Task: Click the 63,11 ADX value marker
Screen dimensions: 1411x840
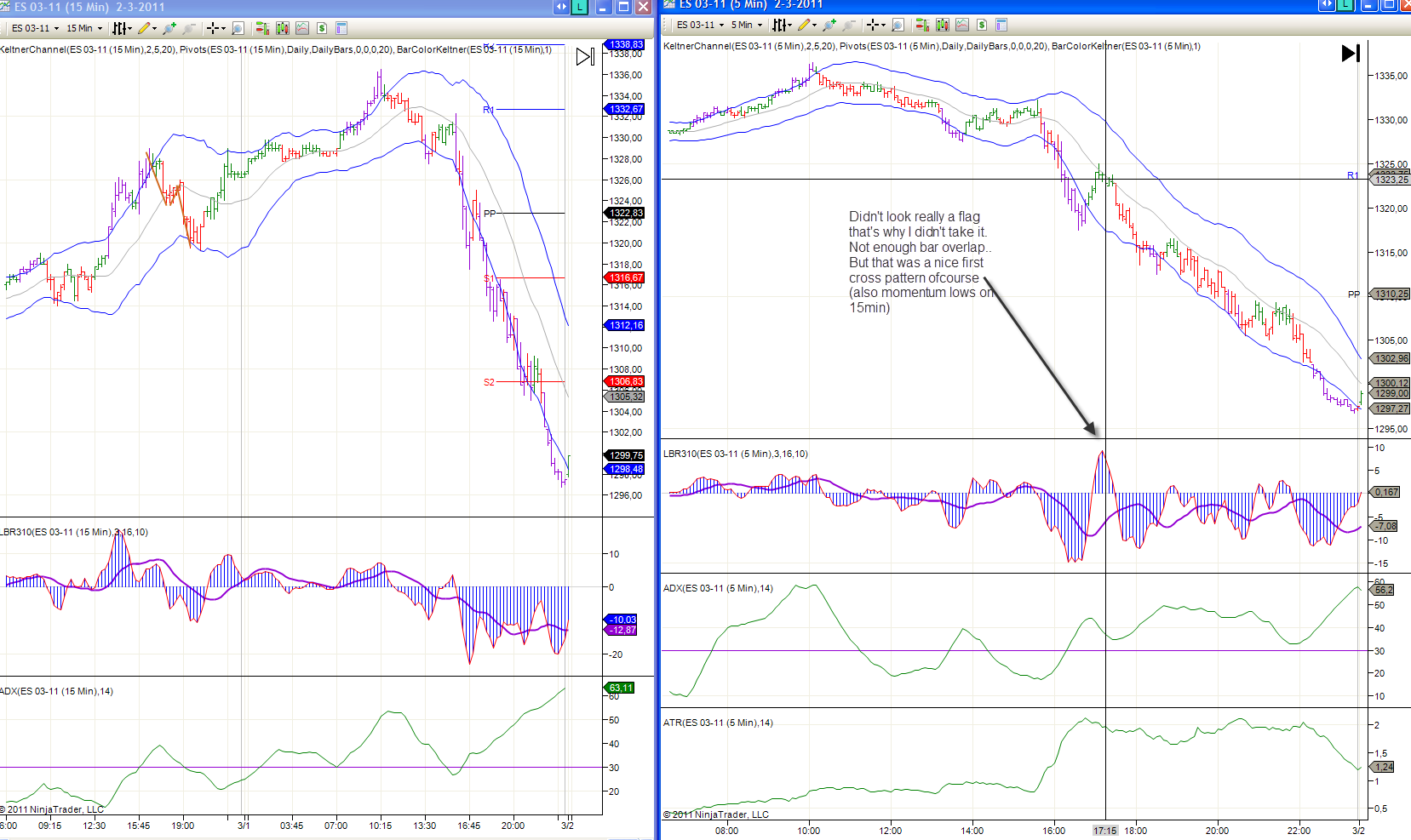Action: (x=621, y=688)
